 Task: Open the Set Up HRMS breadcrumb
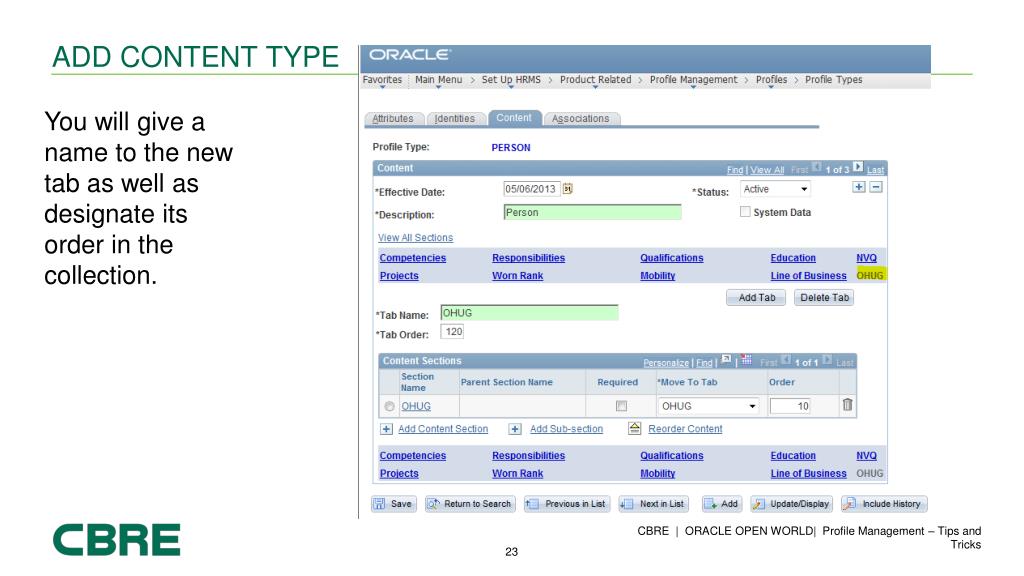coord(511,80)
